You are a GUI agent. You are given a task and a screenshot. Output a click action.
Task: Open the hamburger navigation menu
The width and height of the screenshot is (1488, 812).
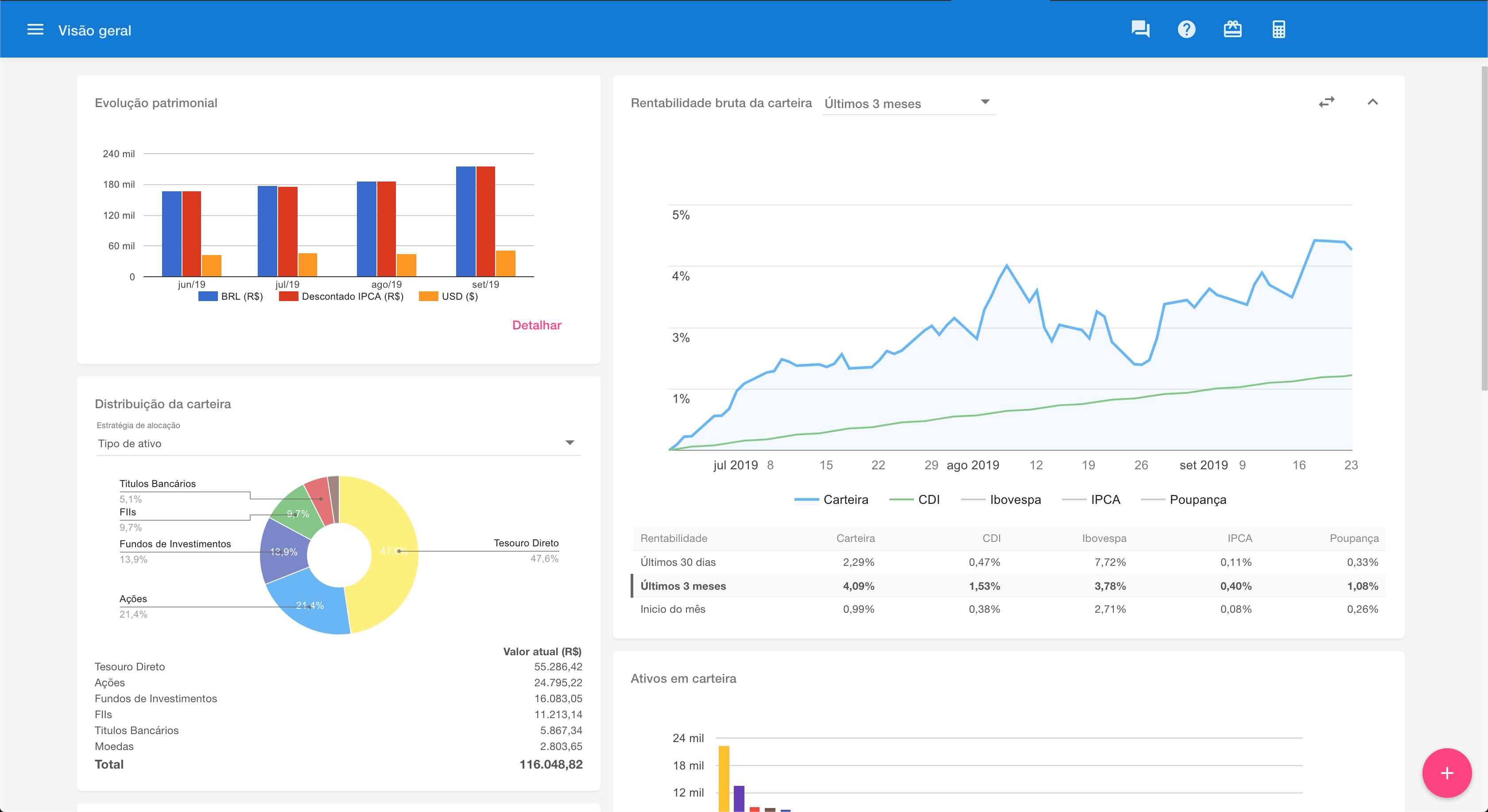tap(35, 30)
